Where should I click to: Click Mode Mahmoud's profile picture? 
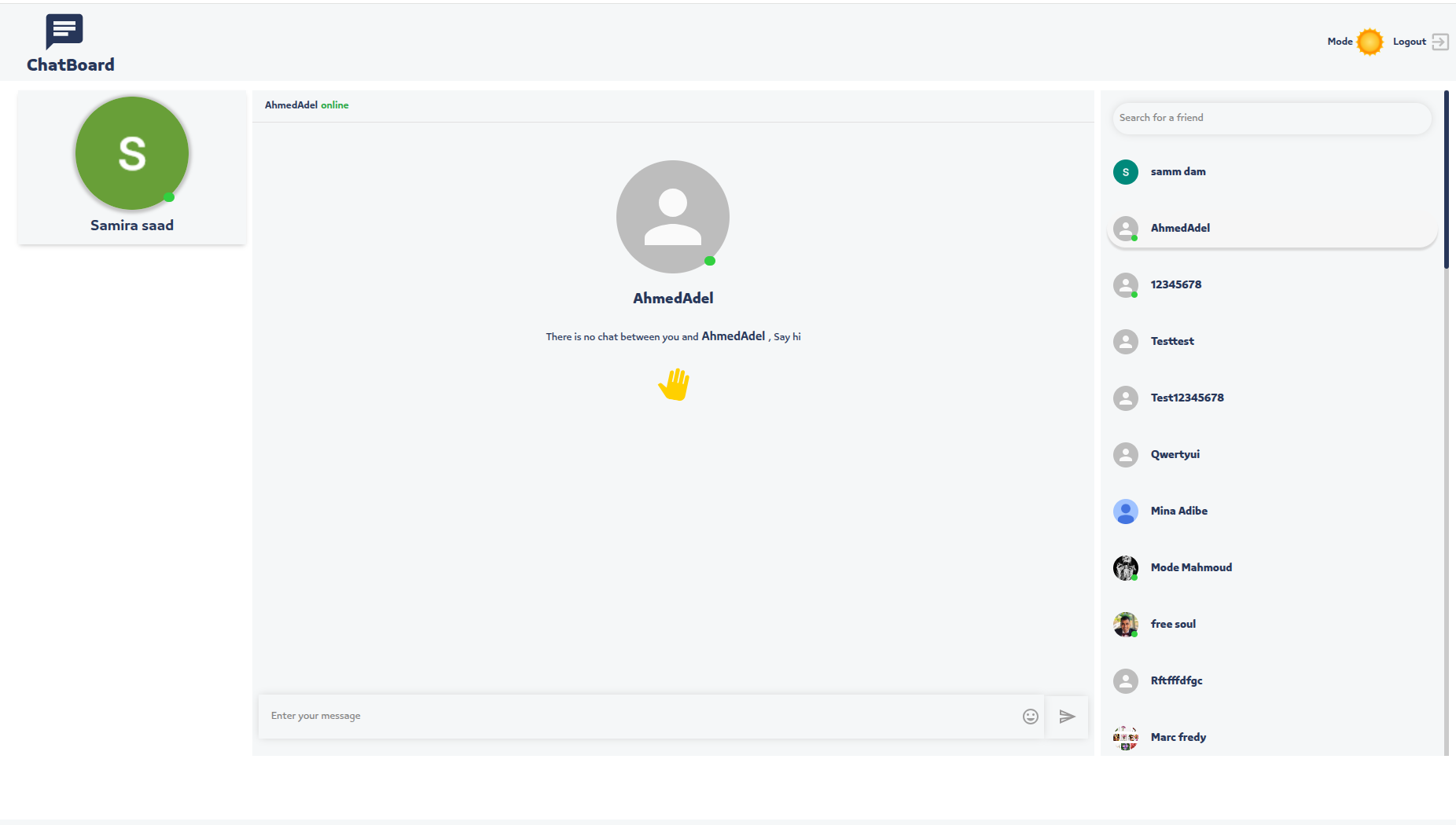(1125, 567)
